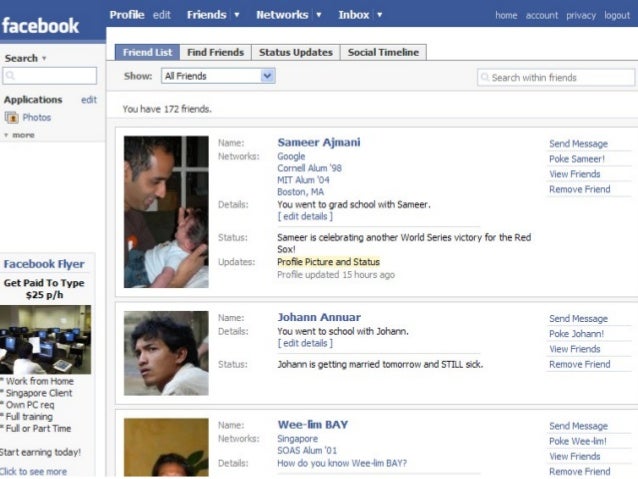
Task: Select the Friend List tab
Action: [x=147, y=52]
